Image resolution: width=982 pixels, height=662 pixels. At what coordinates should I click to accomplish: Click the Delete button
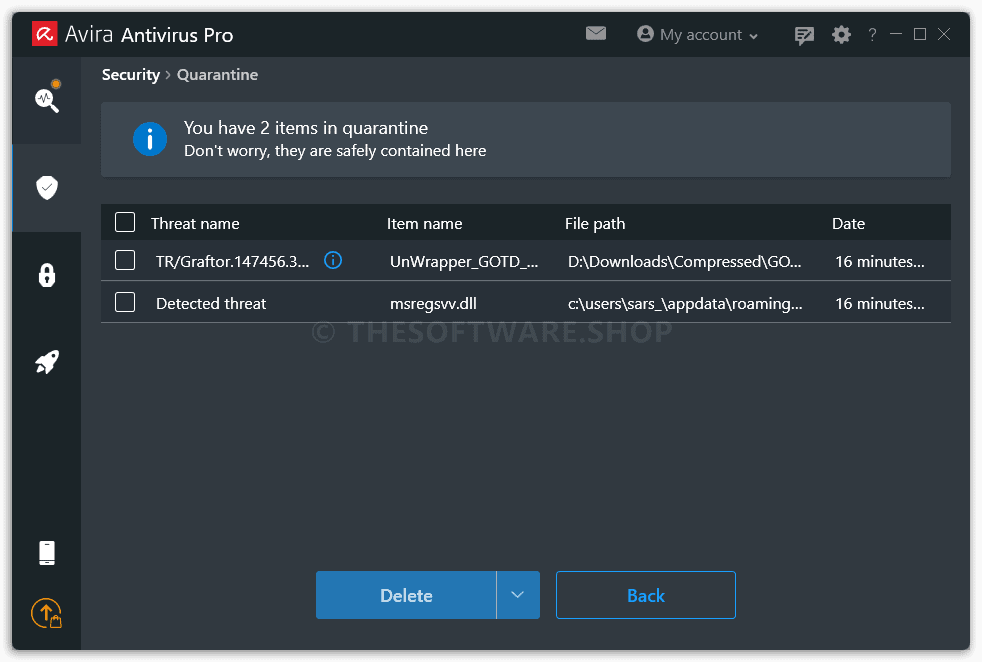406,595
